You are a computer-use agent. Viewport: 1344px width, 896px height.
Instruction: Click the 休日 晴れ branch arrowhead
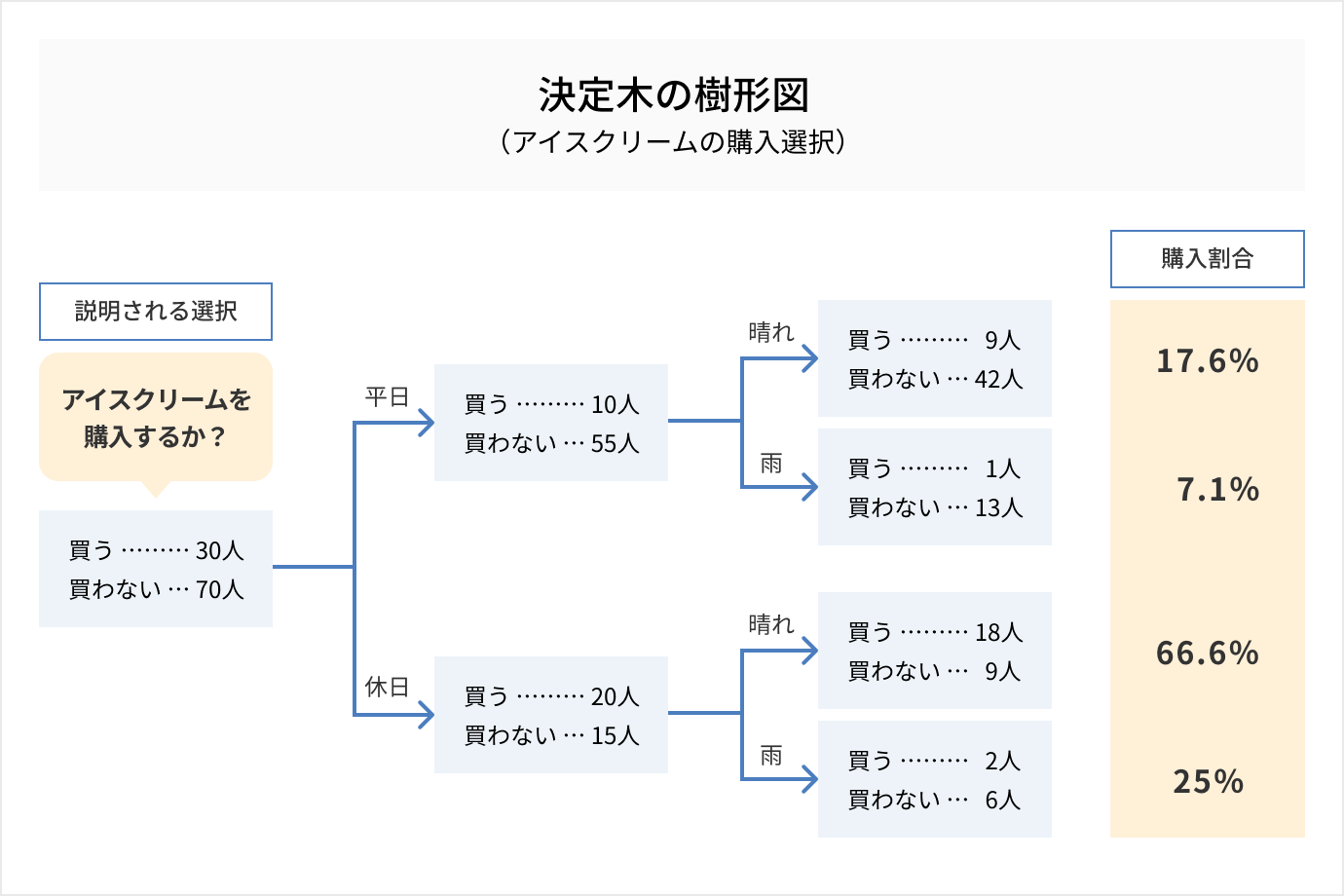810,651
